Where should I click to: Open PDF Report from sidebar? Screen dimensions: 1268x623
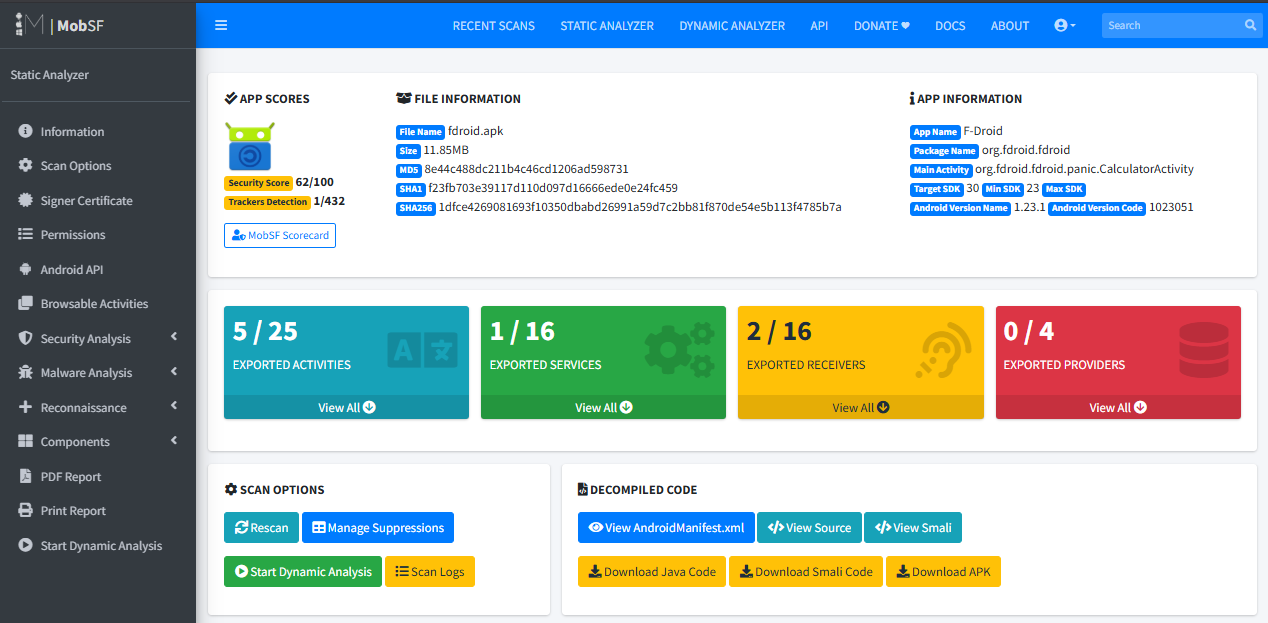[x=70, y=476]
